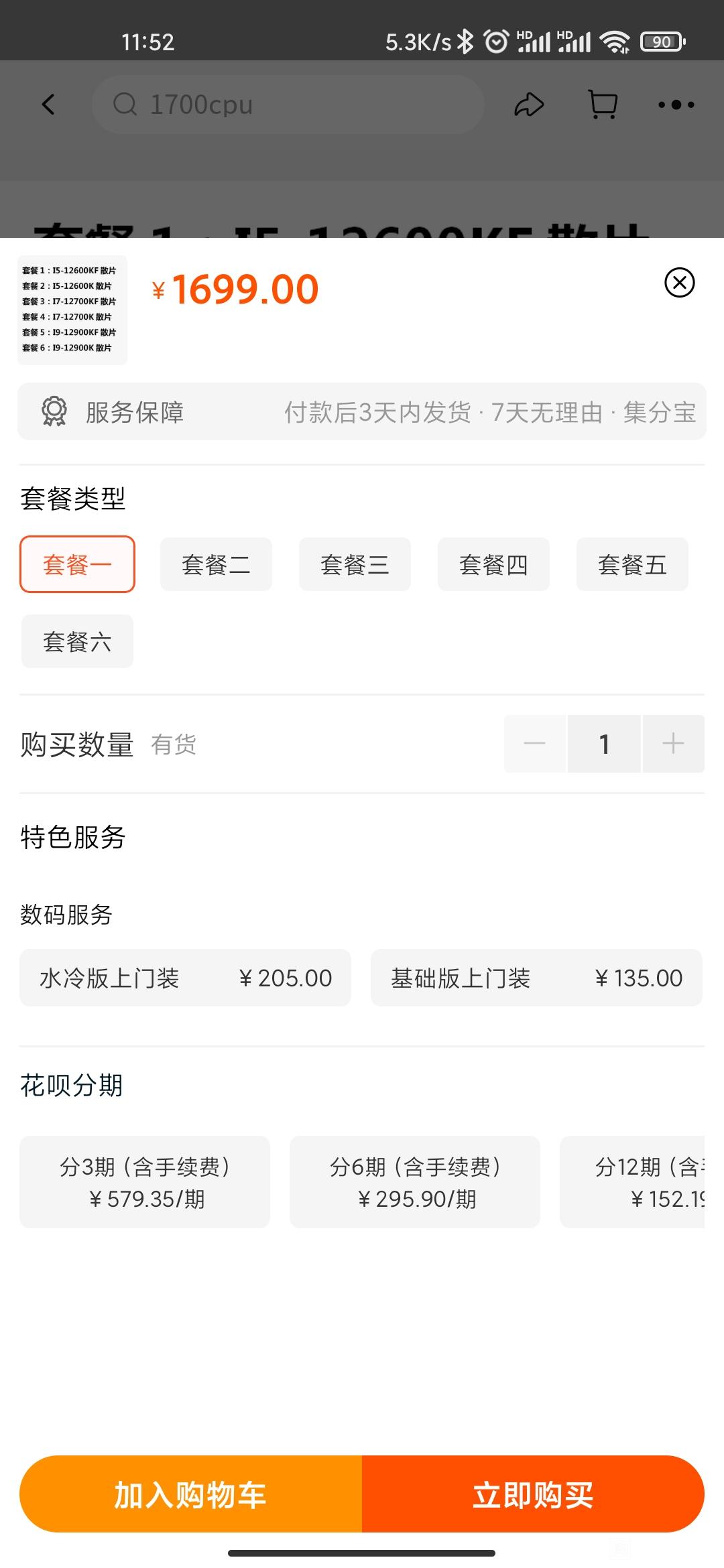Pick 套餐六 package option

click(x=77, y=641)
